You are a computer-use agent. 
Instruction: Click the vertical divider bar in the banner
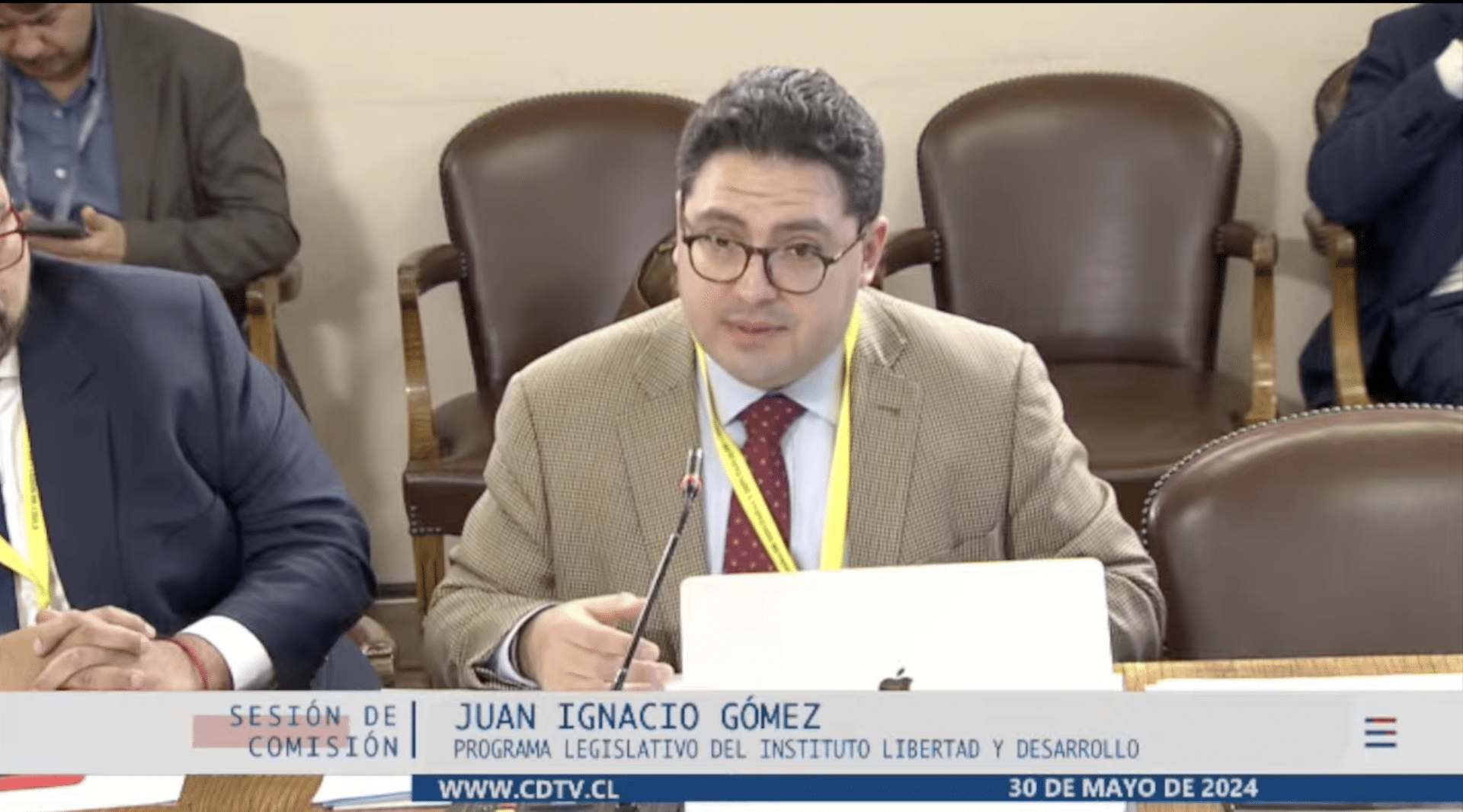point(415,730)
